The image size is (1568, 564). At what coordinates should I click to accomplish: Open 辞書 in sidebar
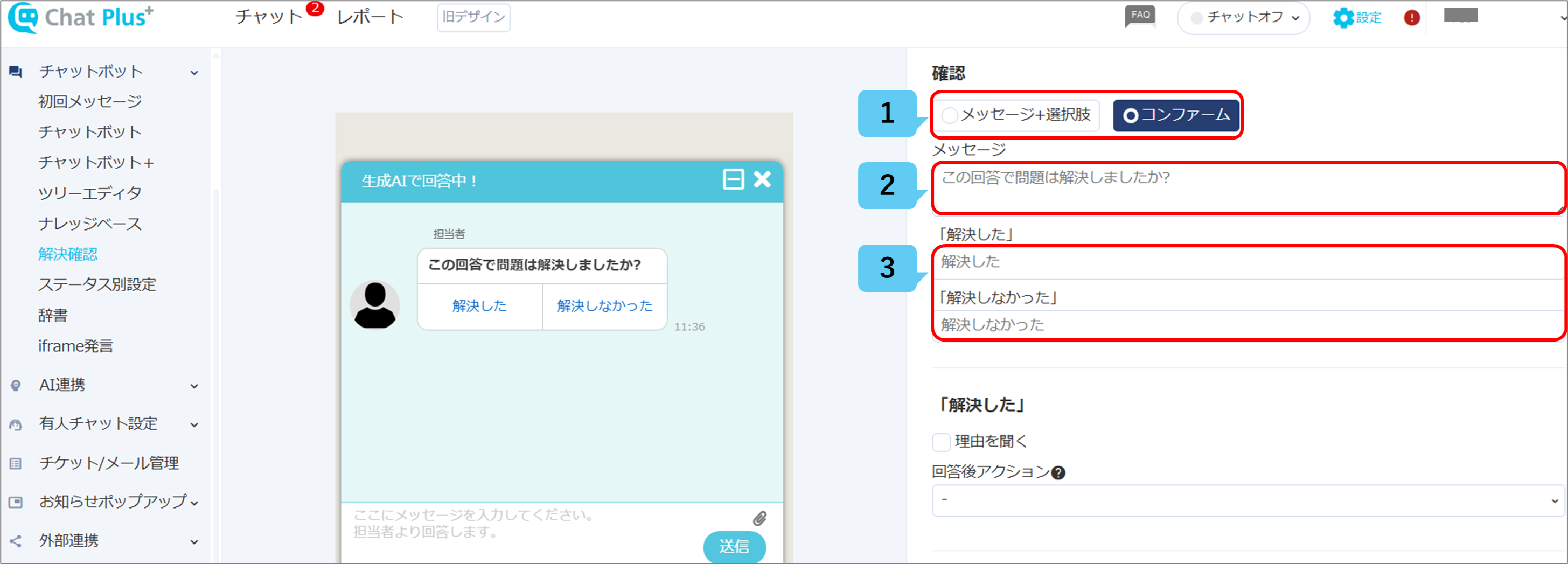coord(53,315)
